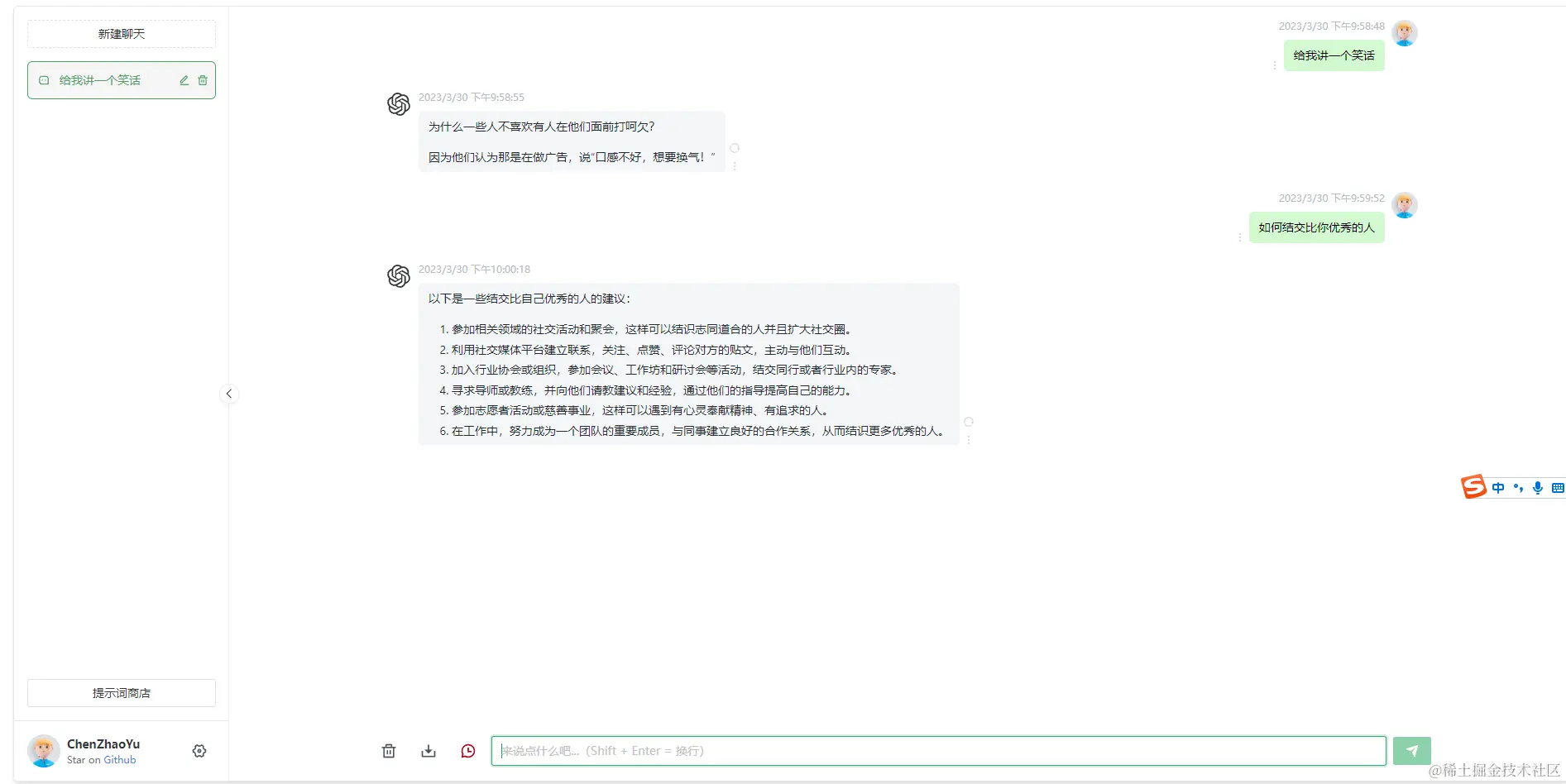Toggle the on-screen soft keyboard
This screenshot has height=784, width=1566.
1559,487
